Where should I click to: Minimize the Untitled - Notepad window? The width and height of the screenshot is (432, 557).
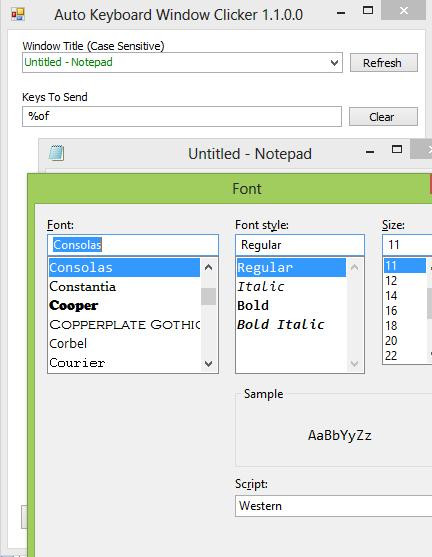[370, 152]
